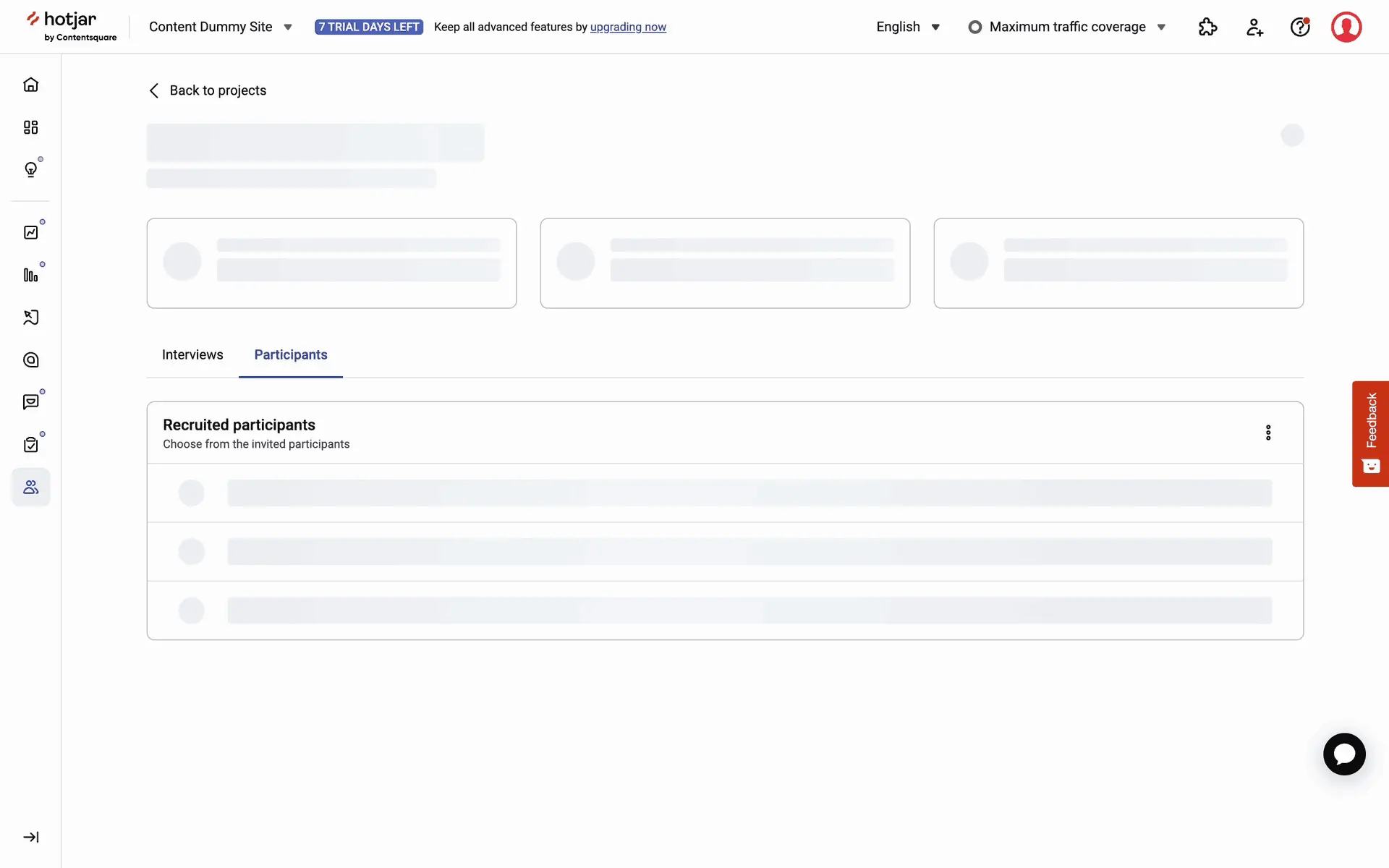Screen dimensions: 1389x868
Task: Open the Trends chart sidebar icon
Action: coord(30,232)
